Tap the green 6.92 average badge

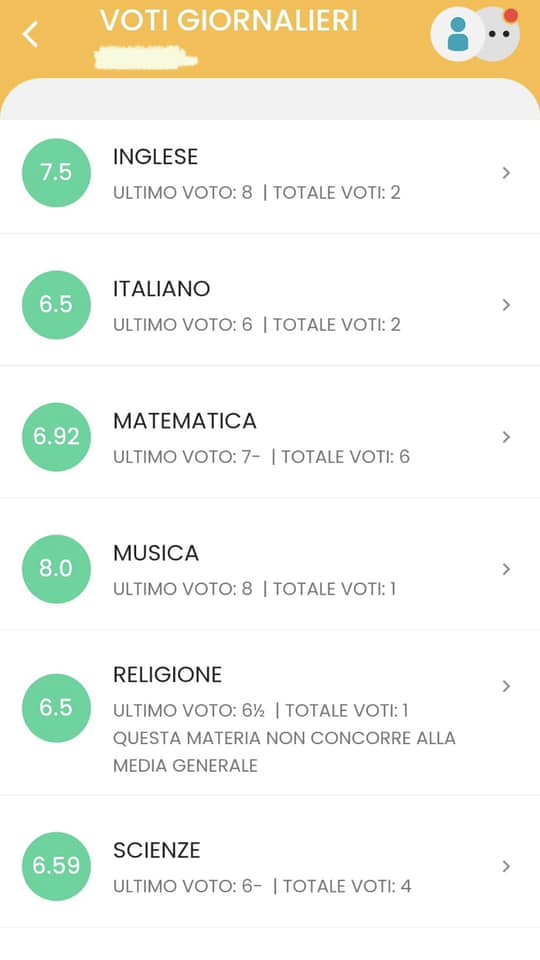[56, 437]
